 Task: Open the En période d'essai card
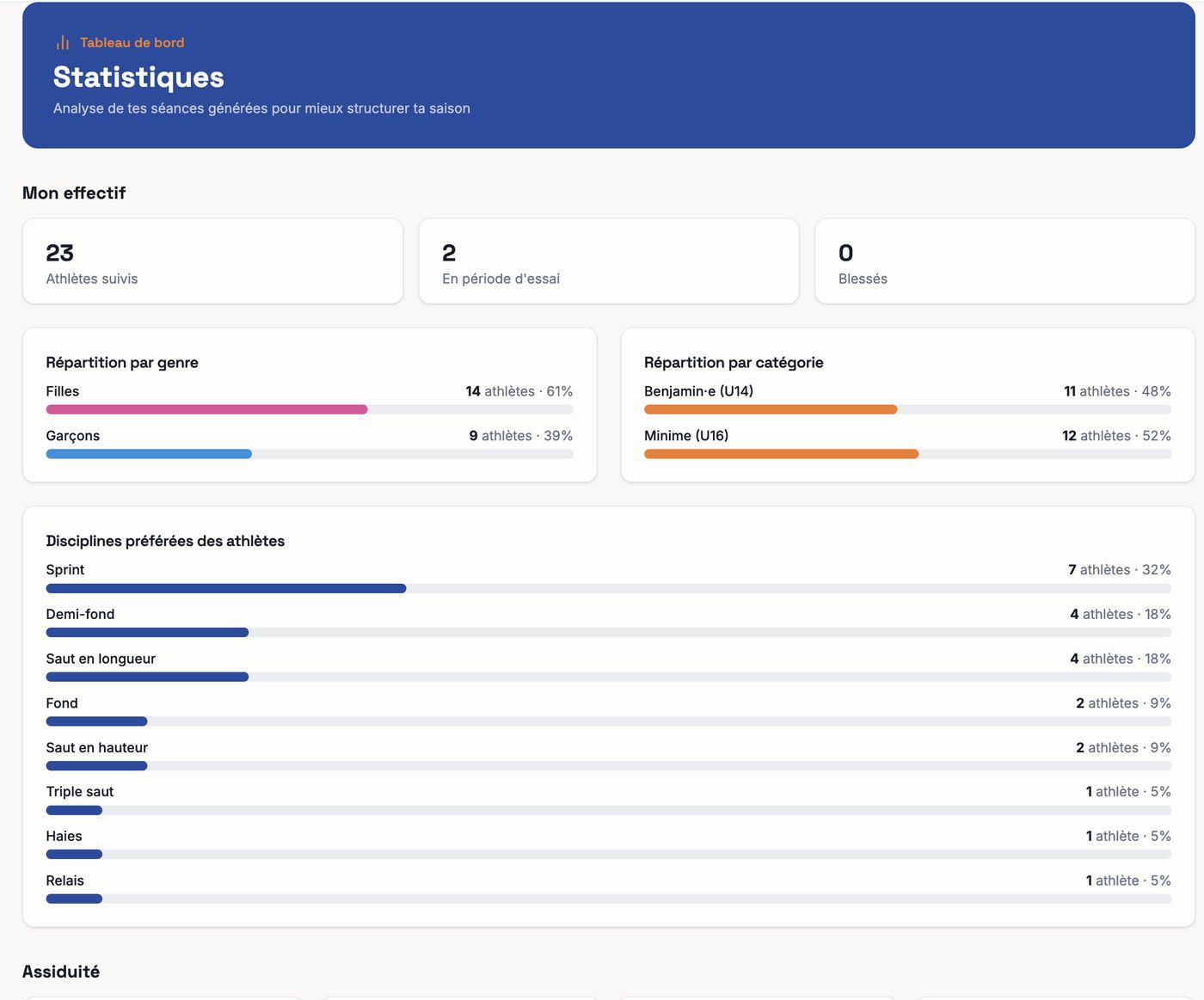[x=609, y=261]
